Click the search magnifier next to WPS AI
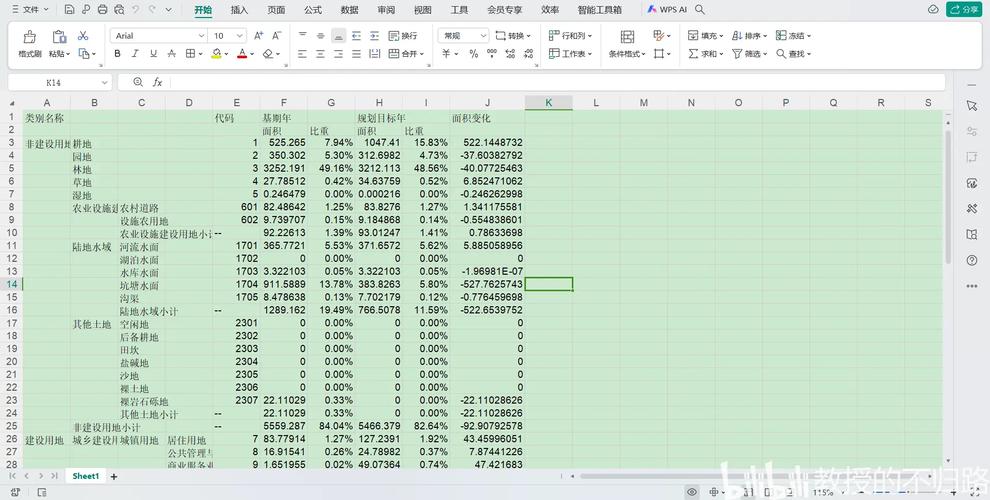 coord(700,9)
